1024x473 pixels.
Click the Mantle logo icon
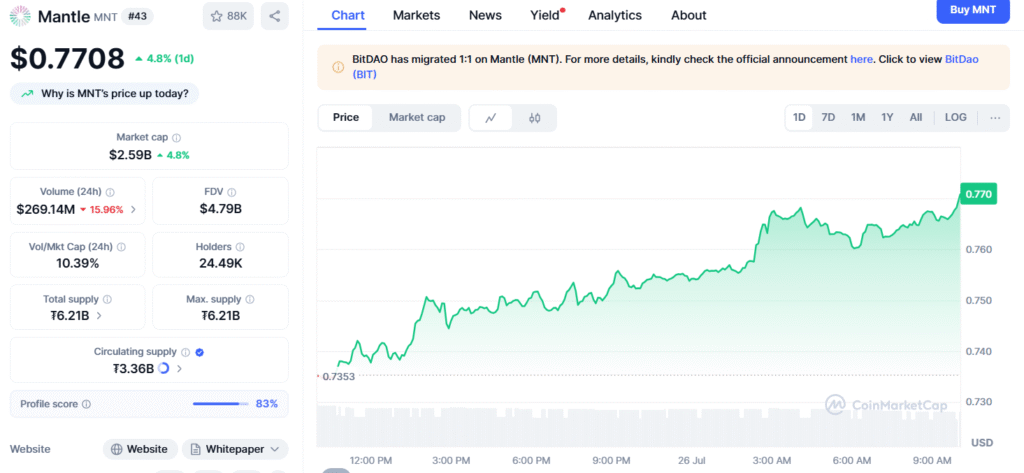(x=20, y=16)
